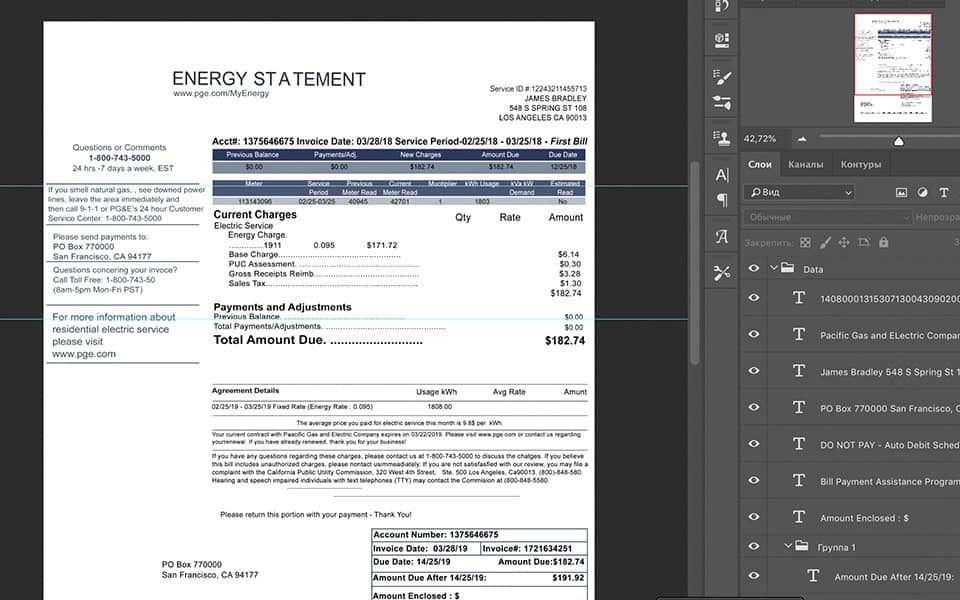Click JAMES BRADLEY name on statement

[555, 98]
